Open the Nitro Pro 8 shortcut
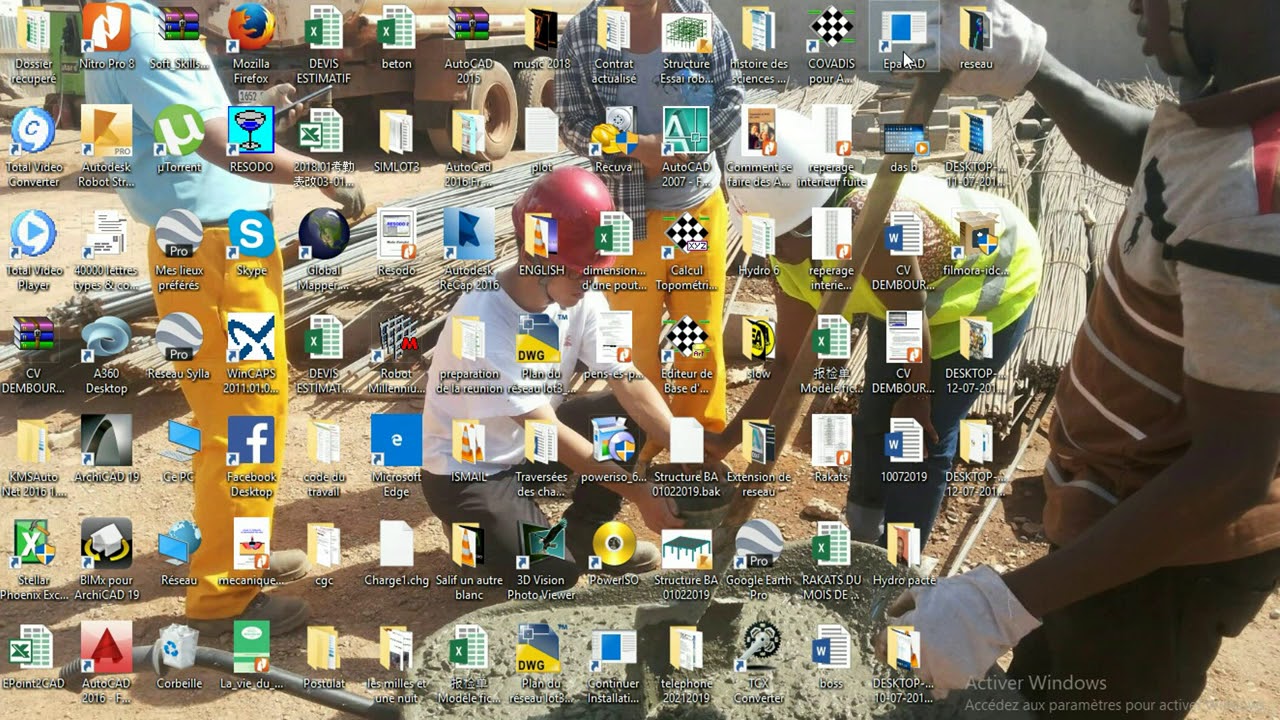Image resolution: width=1280 pixels, height=720 pixels. (106, 39)
